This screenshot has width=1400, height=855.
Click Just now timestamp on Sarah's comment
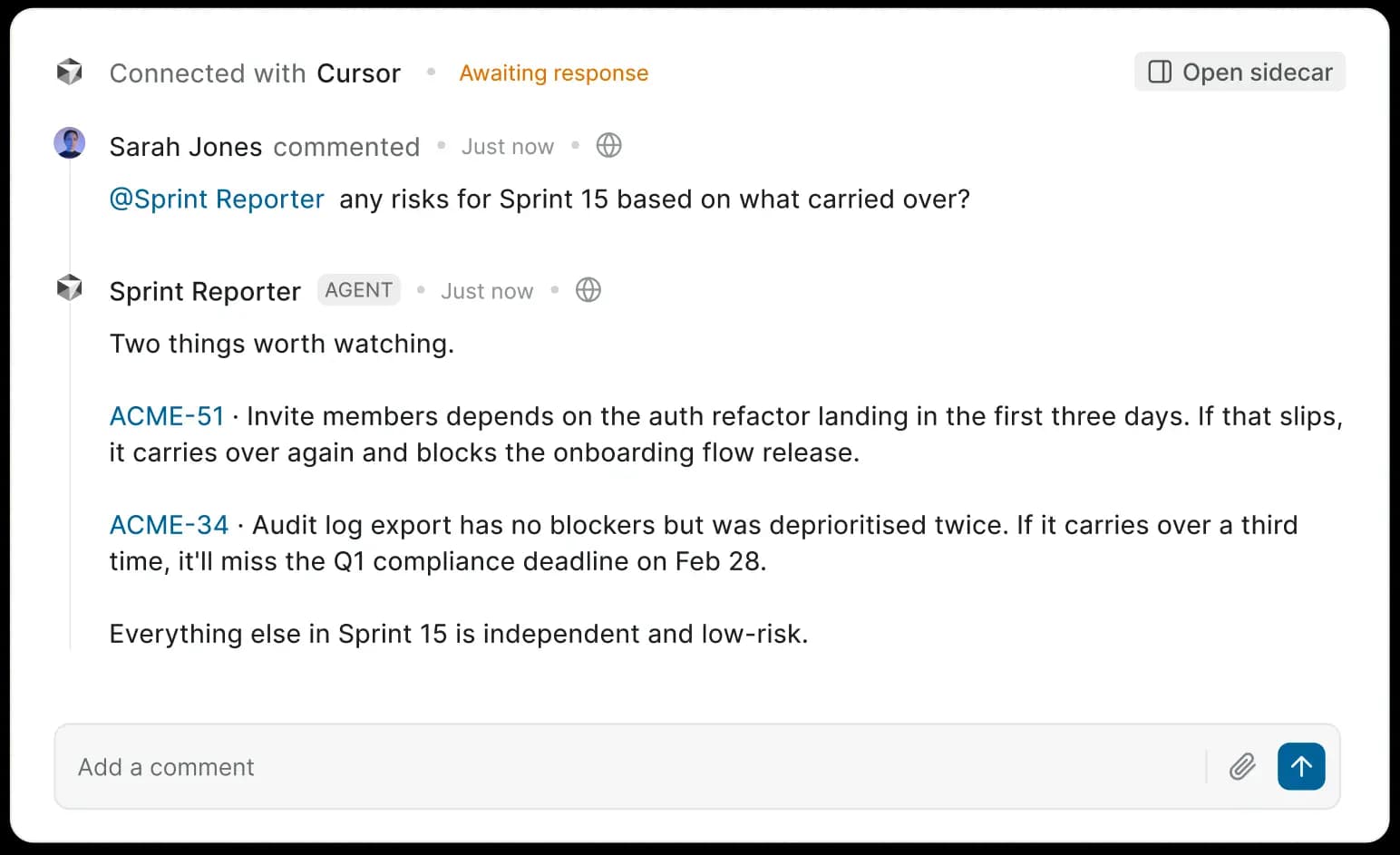click(508, 147)
